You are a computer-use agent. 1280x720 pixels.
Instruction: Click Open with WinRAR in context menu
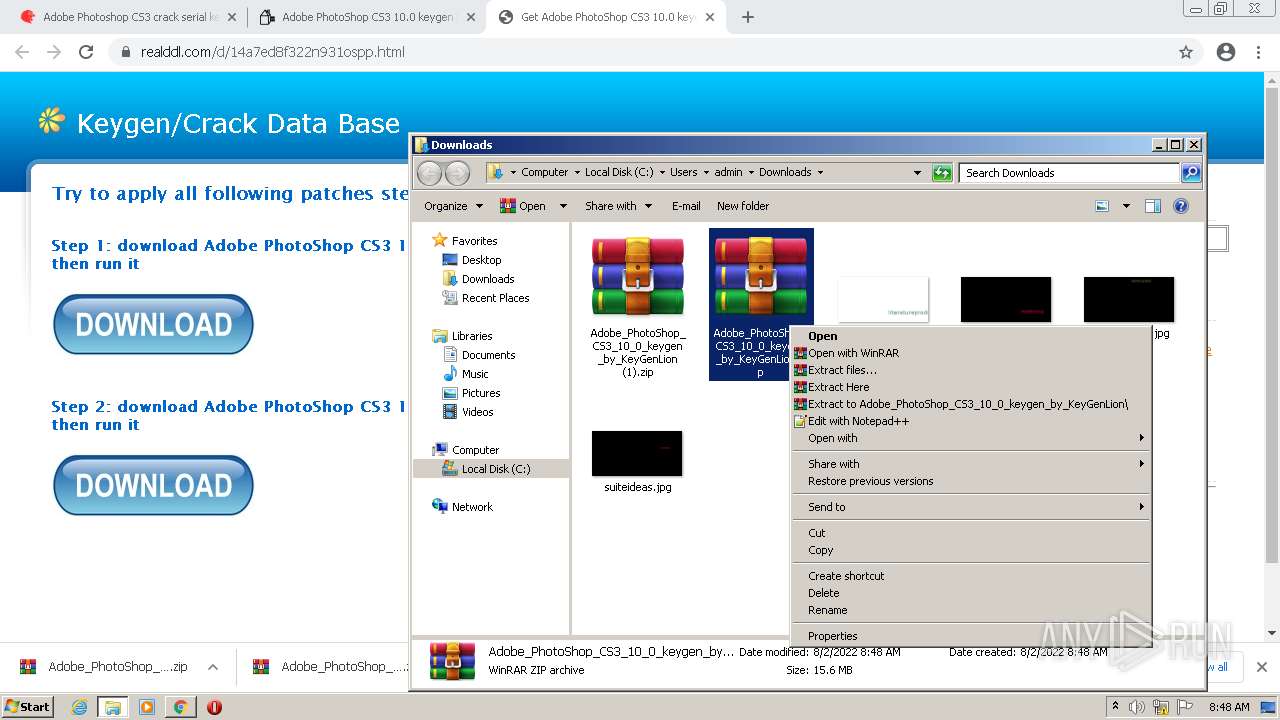(853, 353)
